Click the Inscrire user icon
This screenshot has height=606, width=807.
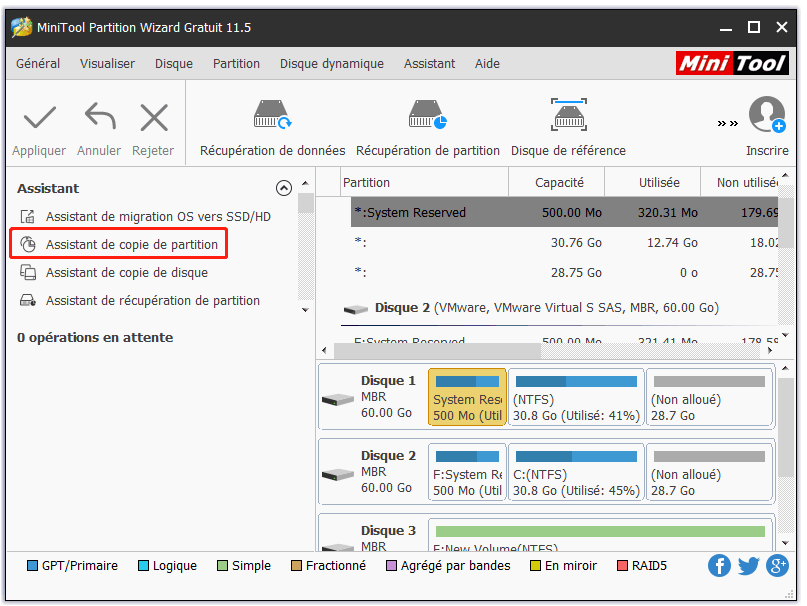click(767, 114)
